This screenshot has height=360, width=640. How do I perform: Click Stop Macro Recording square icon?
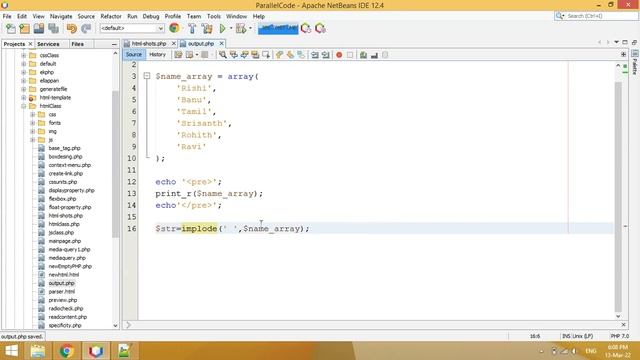[x=350, y=55]
